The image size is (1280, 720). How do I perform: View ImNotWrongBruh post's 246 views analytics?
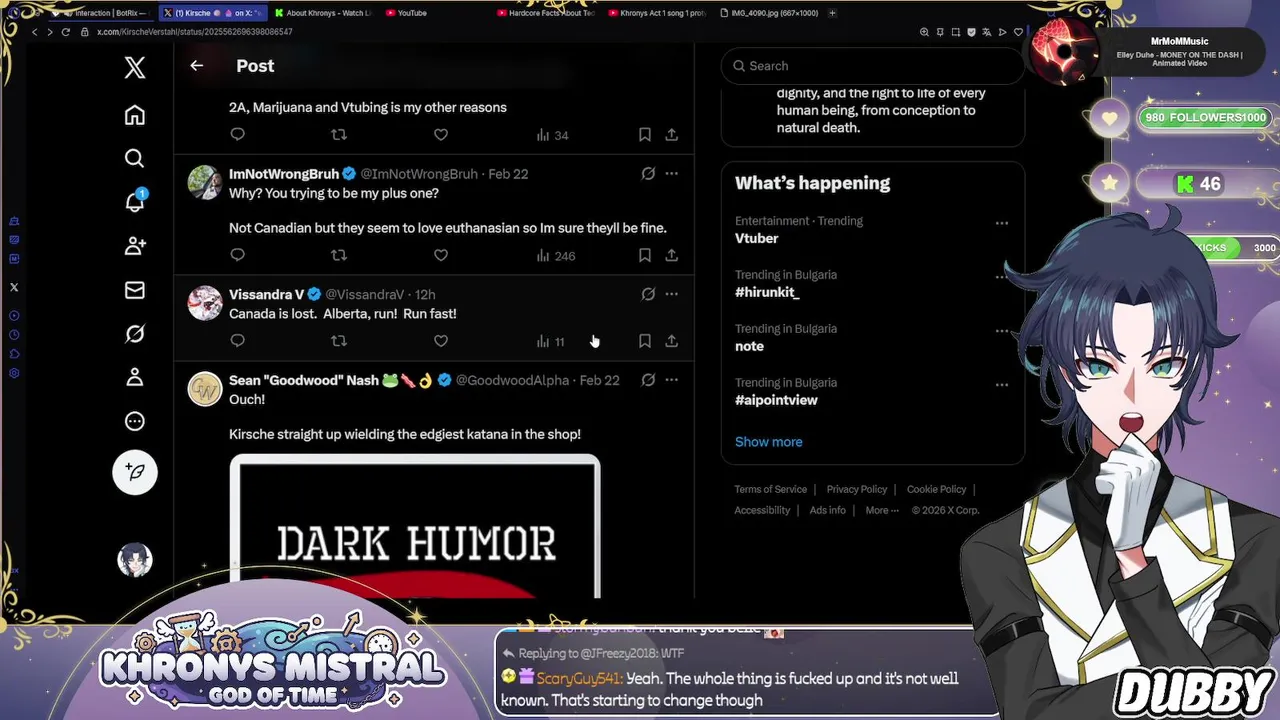point(555,255)
